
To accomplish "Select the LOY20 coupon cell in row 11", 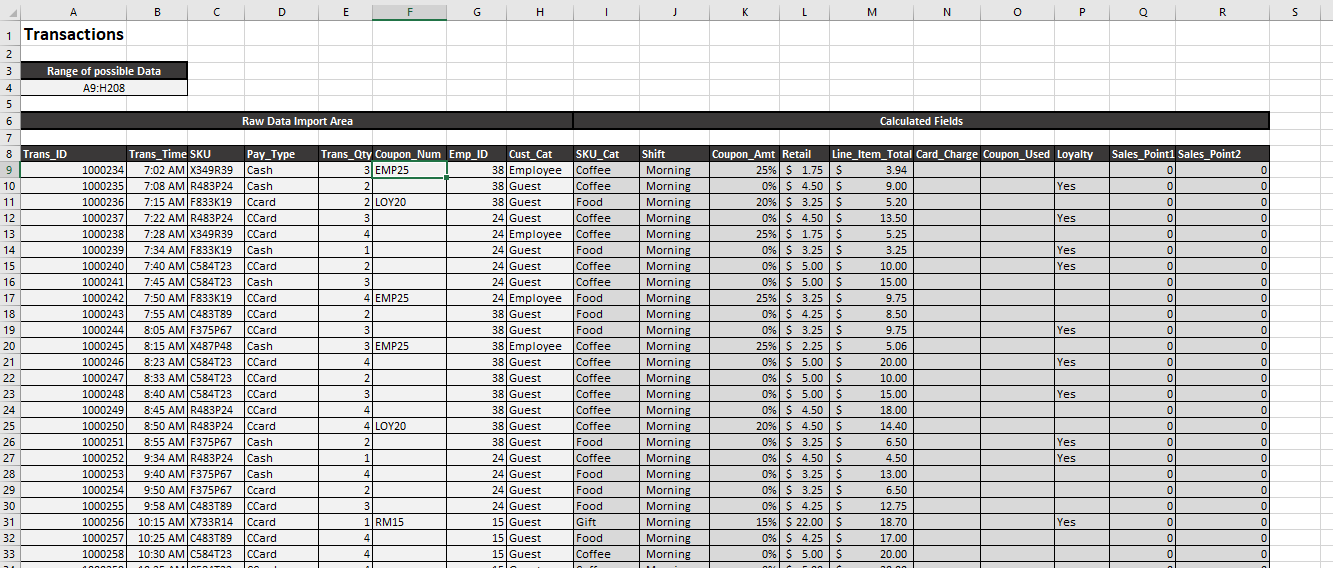I will click(x=409, y=202).
